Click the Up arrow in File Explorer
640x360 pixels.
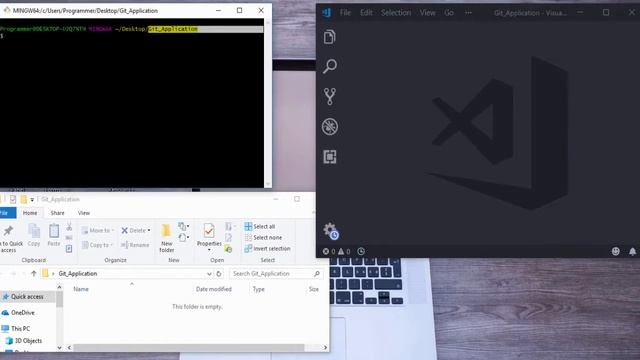coord(34,273)
